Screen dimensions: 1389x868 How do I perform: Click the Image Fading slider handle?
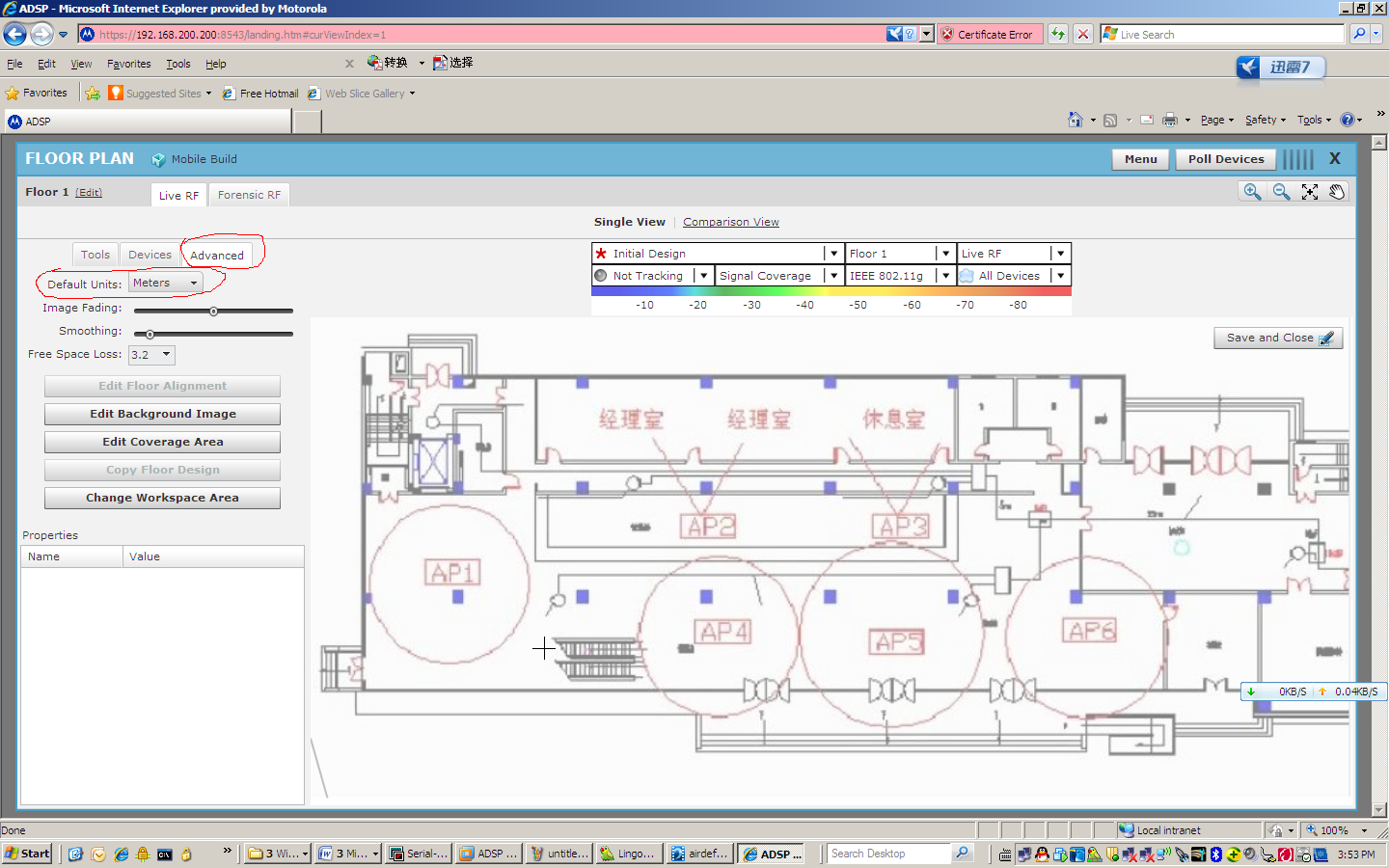pyautogui.click(x=214, y=312)
